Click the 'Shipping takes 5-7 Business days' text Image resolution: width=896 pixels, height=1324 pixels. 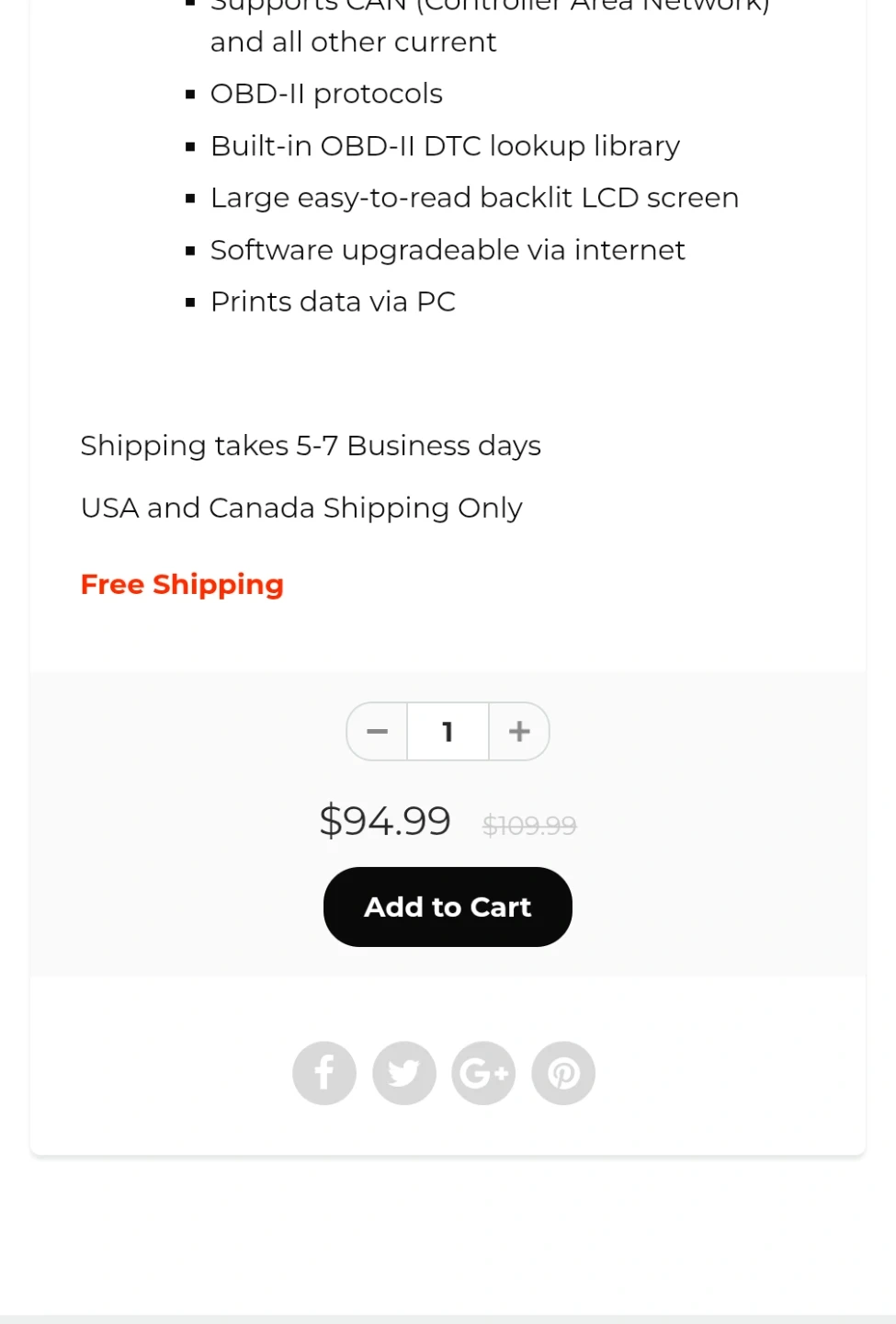tap(311, 446)
